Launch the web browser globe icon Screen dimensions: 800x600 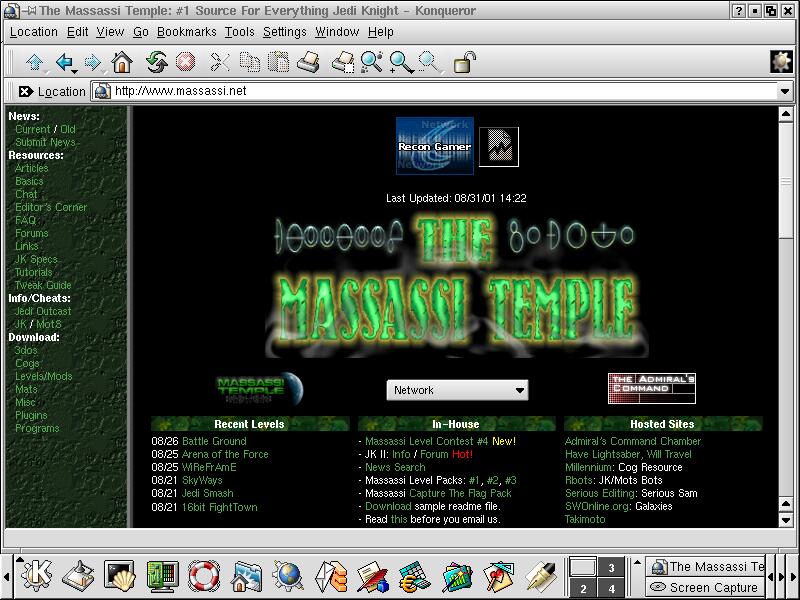(x=288, y=577)
